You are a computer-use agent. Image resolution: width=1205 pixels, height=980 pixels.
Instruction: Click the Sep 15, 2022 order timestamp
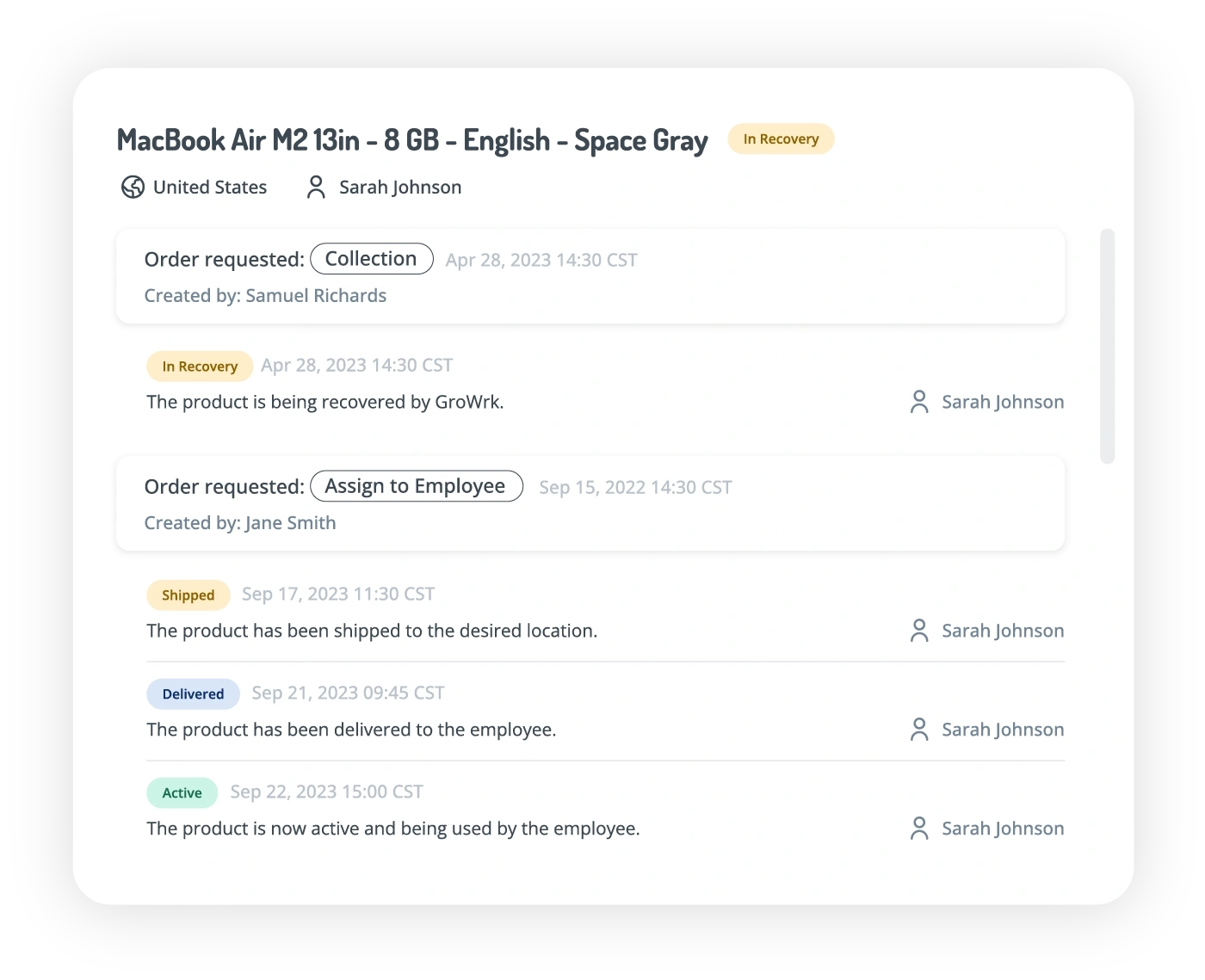[x=635, y=488]
